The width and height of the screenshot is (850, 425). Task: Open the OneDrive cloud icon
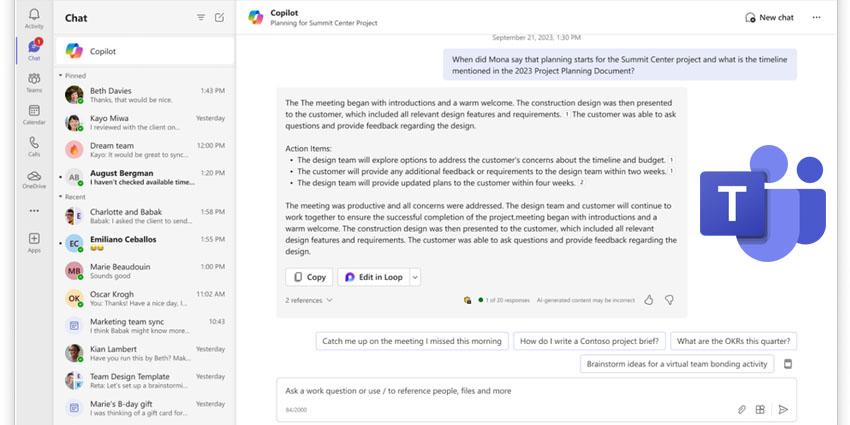pyautogui.click(x=34, y=175)
